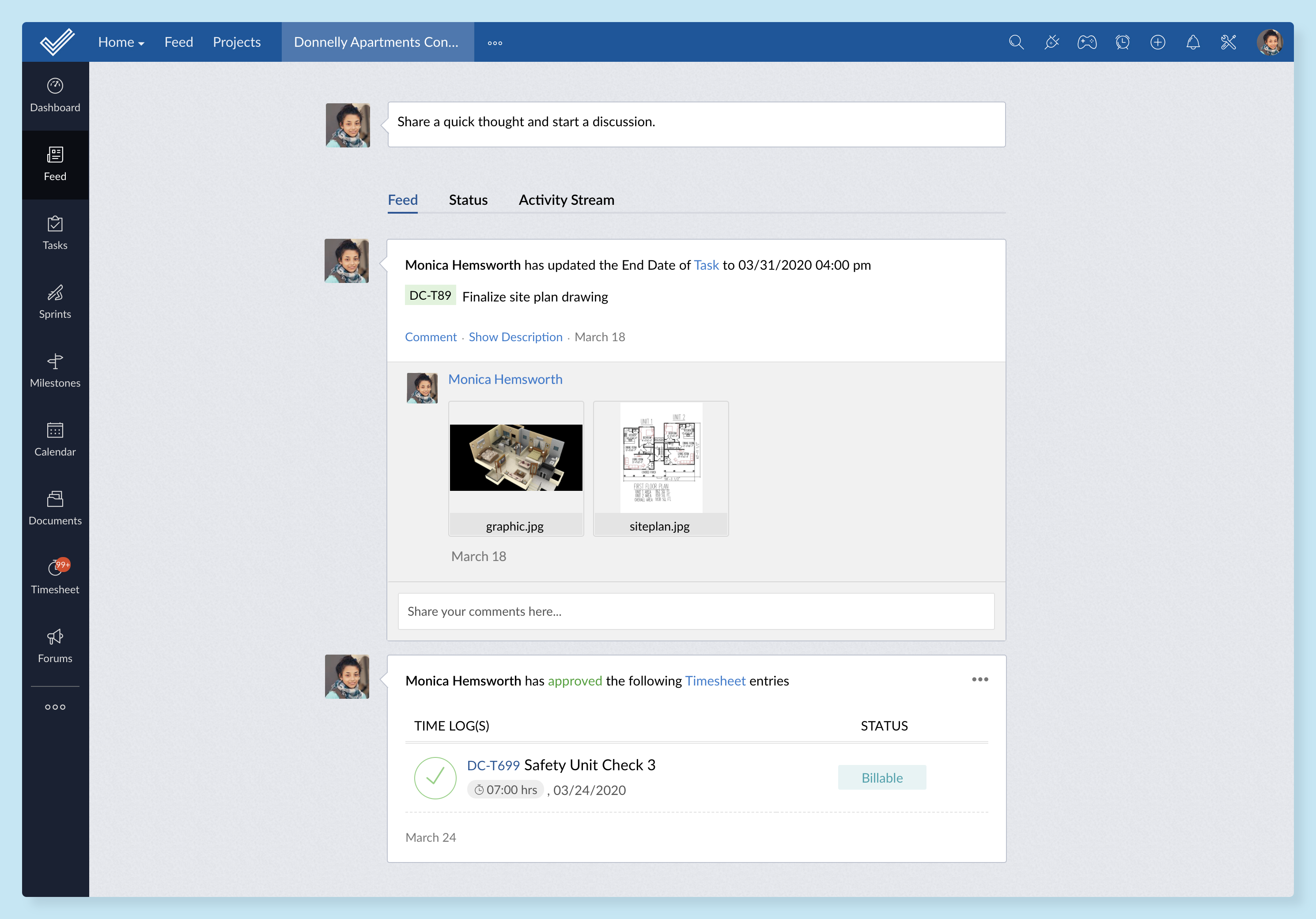Open the Dashboard sidebar icon
The height and width of the screenshot is (919, 1316).
tap(55, 95)
